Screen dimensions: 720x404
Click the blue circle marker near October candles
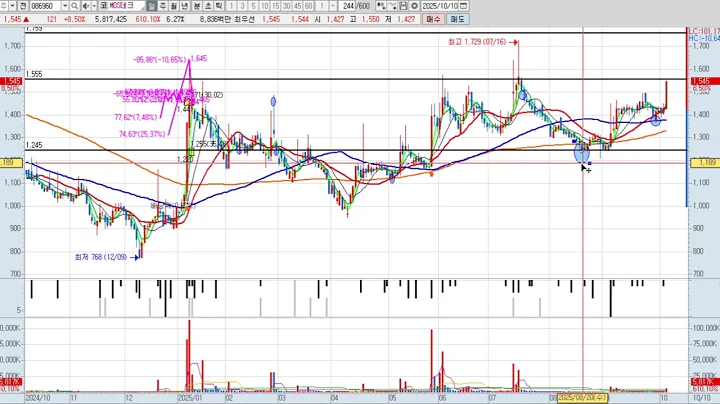coord(656,121)
